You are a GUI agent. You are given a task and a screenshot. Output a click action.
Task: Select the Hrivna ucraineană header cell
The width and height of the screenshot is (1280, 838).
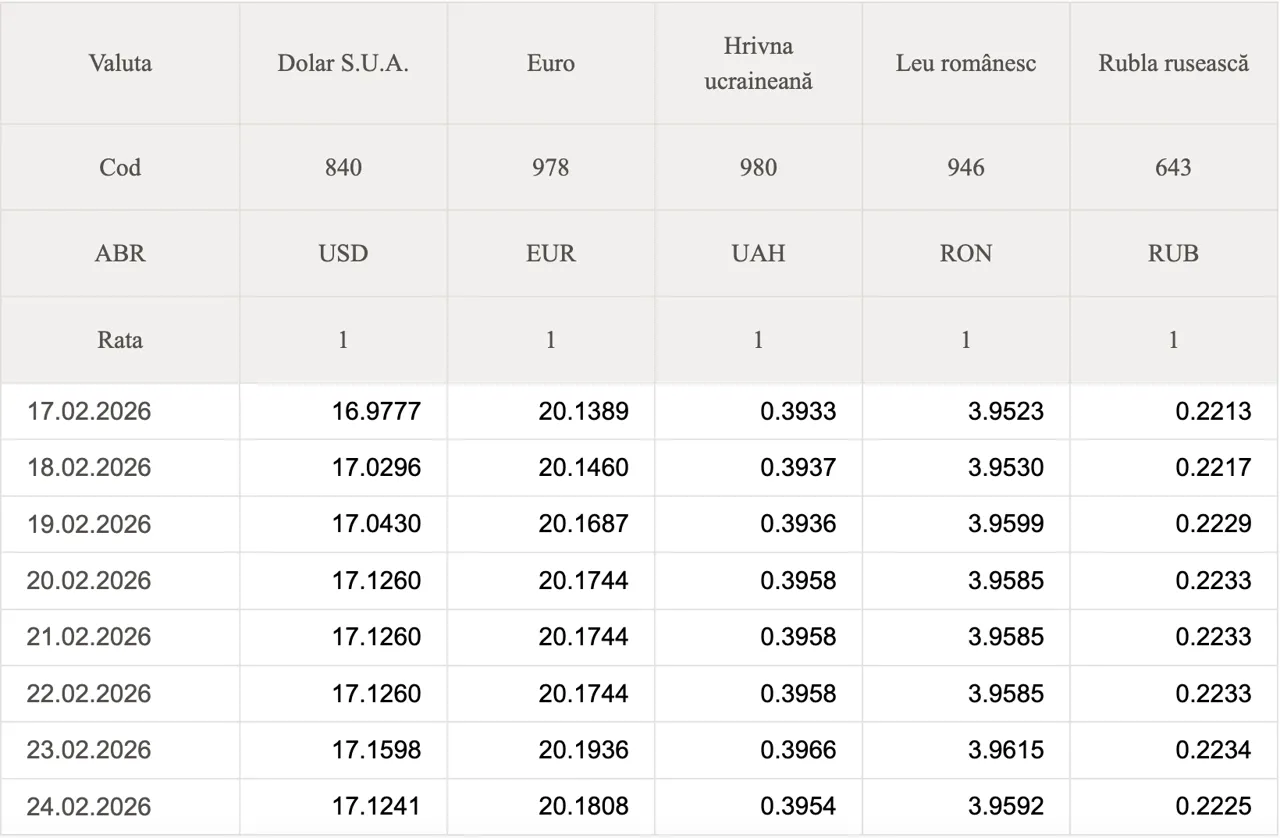point(758,63)
